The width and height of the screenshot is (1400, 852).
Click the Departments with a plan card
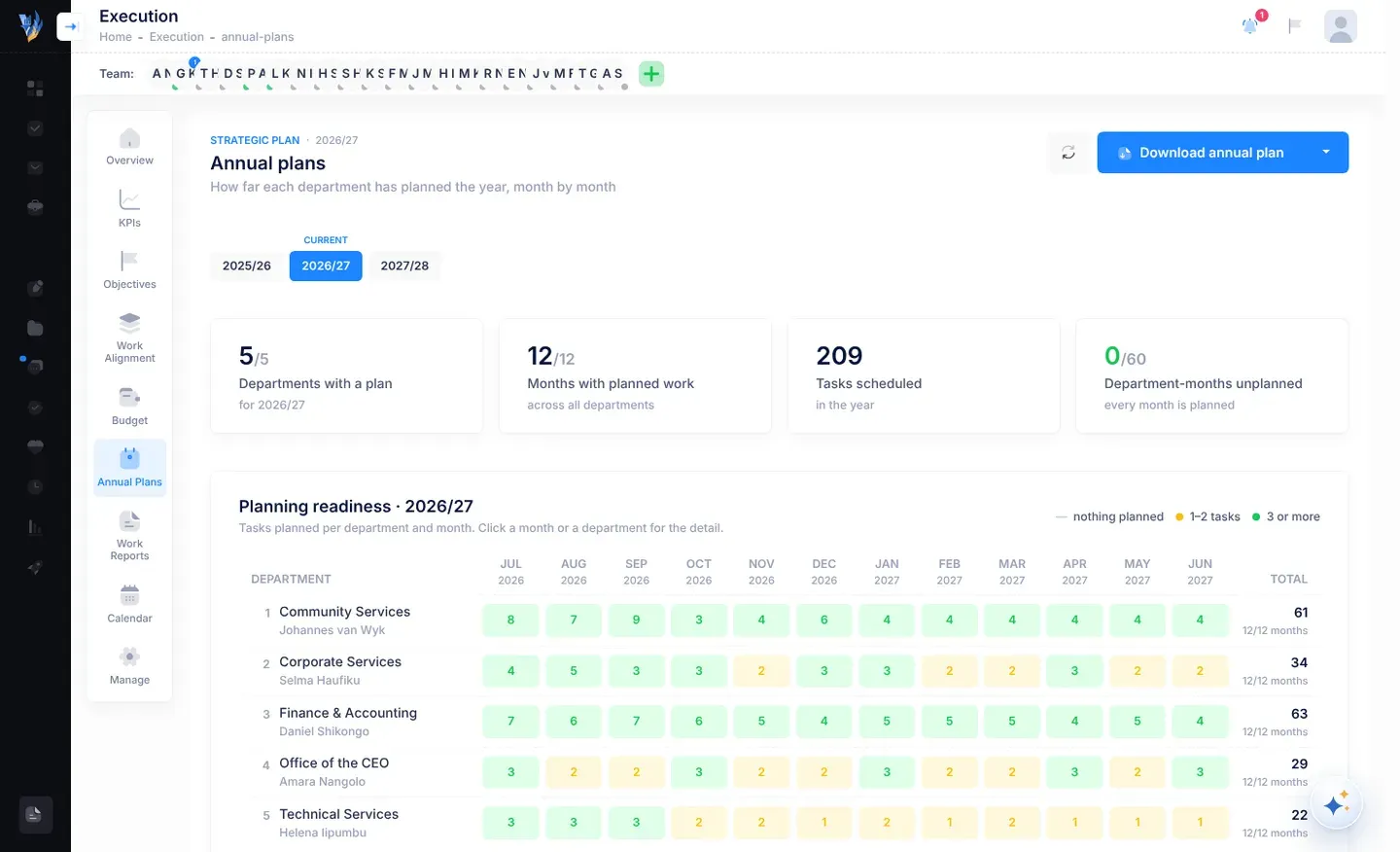click(346, 375)
